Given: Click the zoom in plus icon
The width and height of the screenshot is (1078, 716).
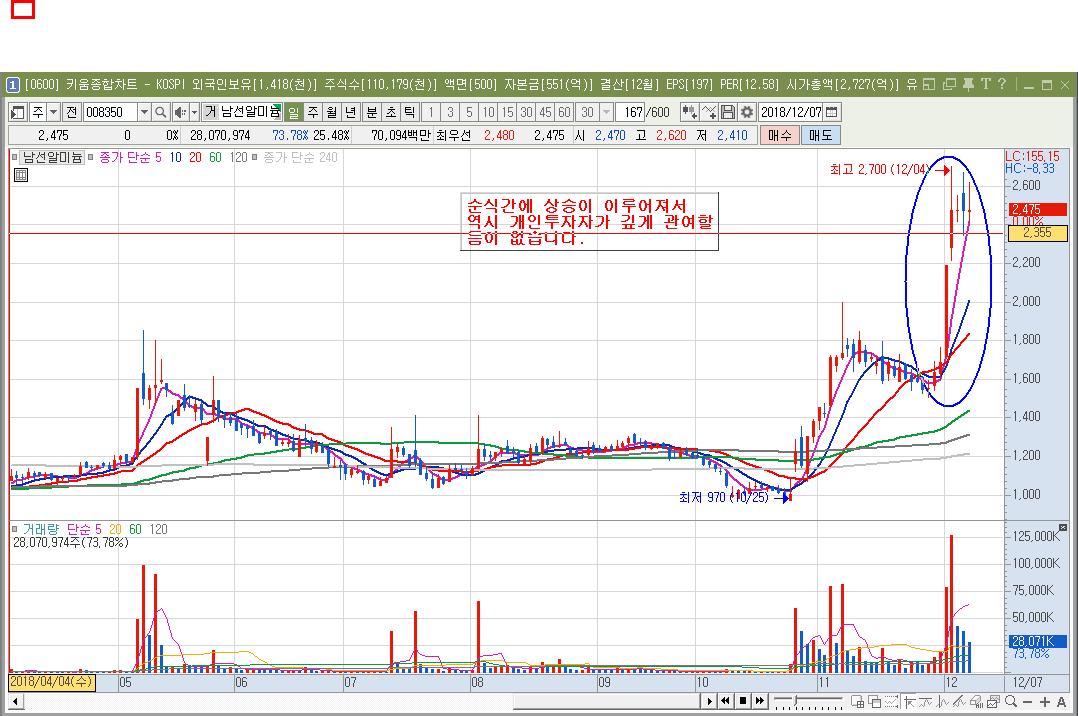Looking at the screenshot, I should (1045, 701).
